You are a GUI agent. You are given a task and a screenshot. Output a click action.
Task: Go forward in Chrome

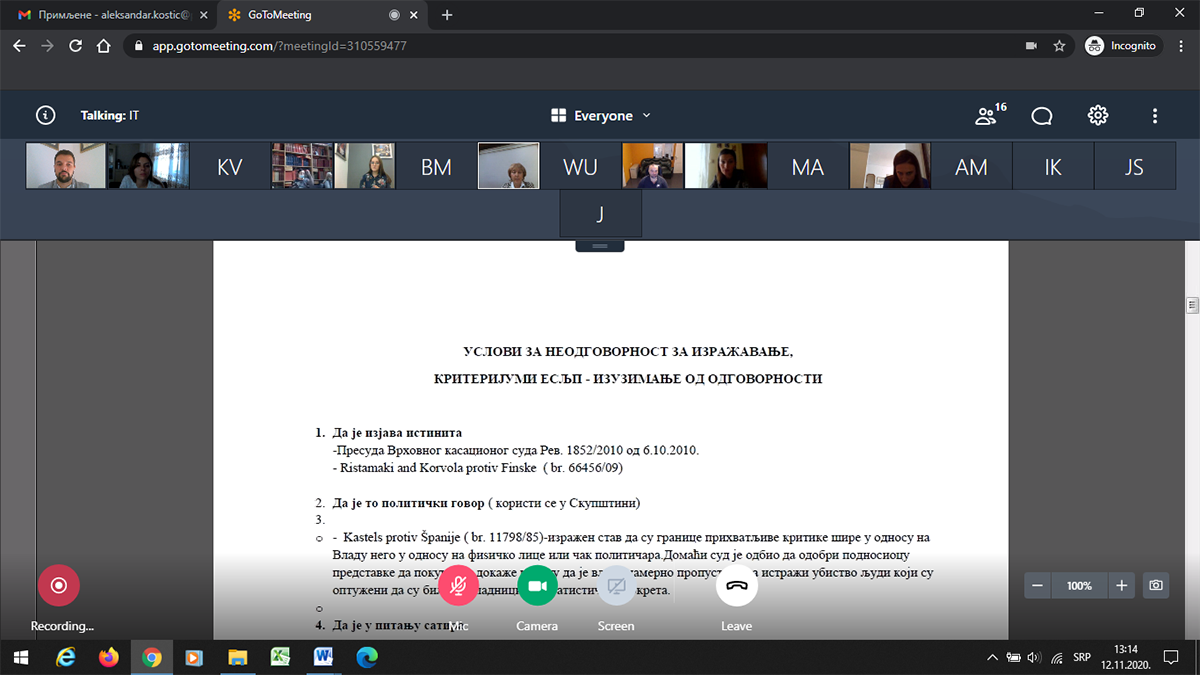[x=47, y=46]
